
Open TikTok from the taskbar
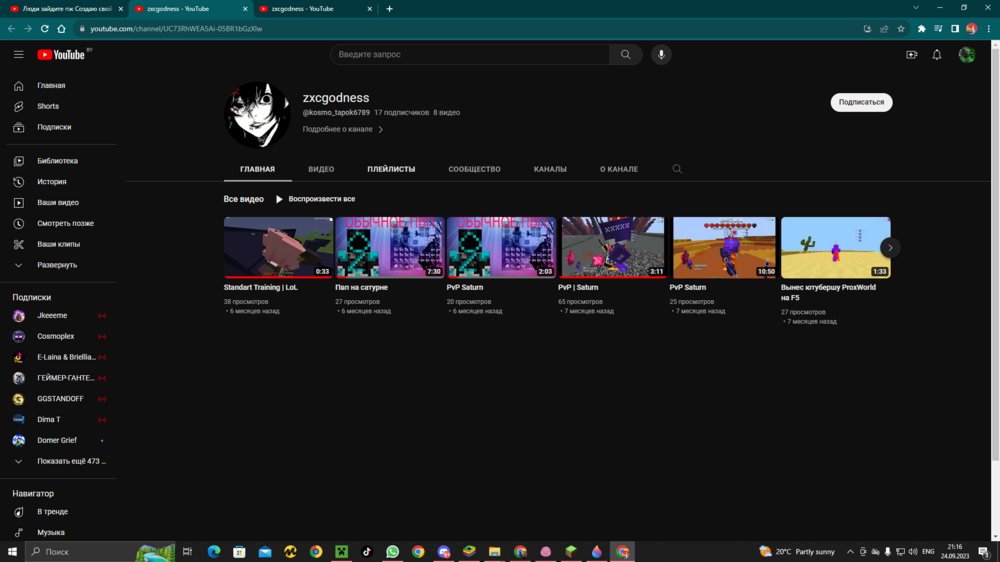click(x=367, y=552)
